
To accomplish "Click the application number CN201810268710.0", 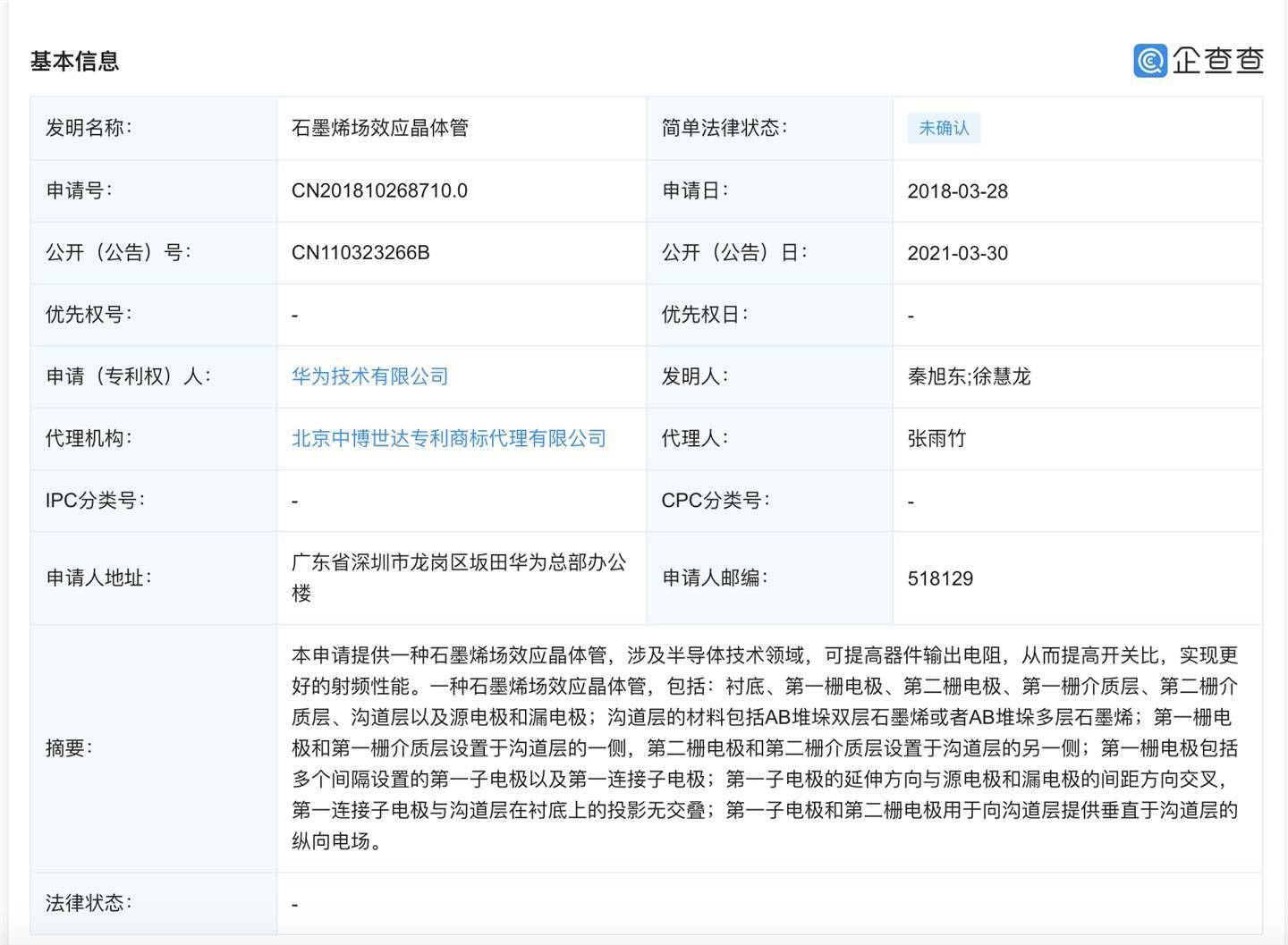I will click(x=379, y=190).
